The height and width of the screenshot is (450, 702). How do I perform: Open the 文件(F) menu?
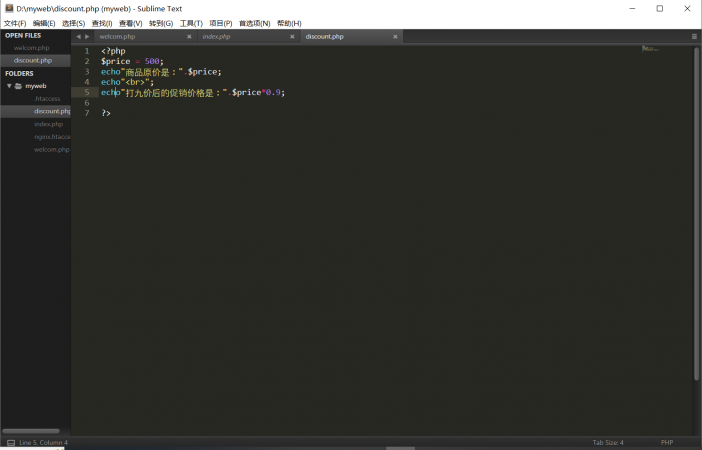15,23
